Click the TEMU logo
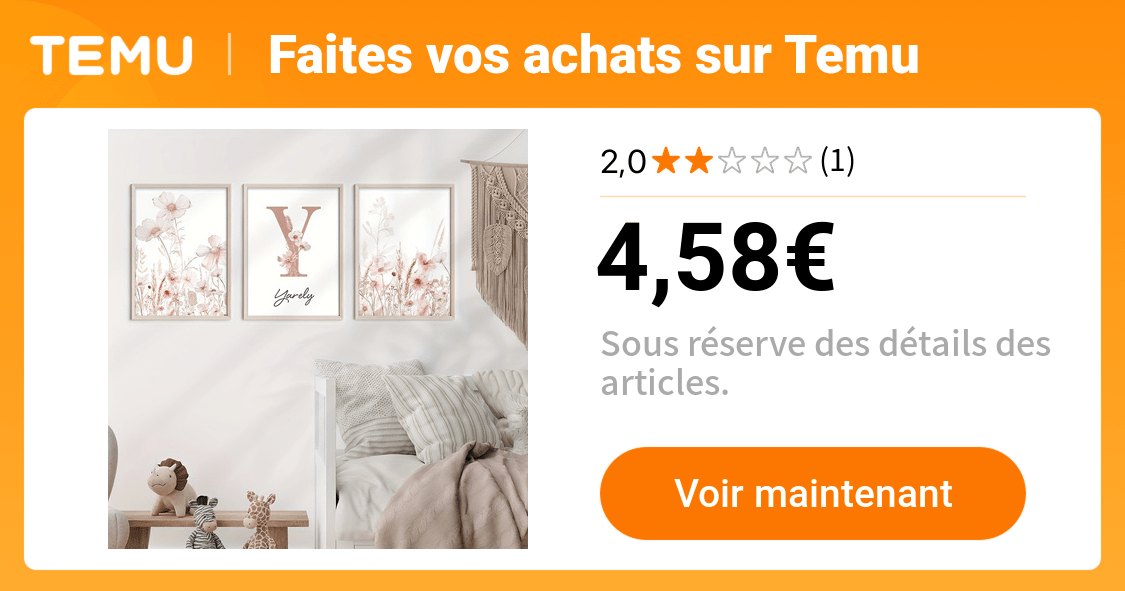1125x591 pixels. coord(112,55)
